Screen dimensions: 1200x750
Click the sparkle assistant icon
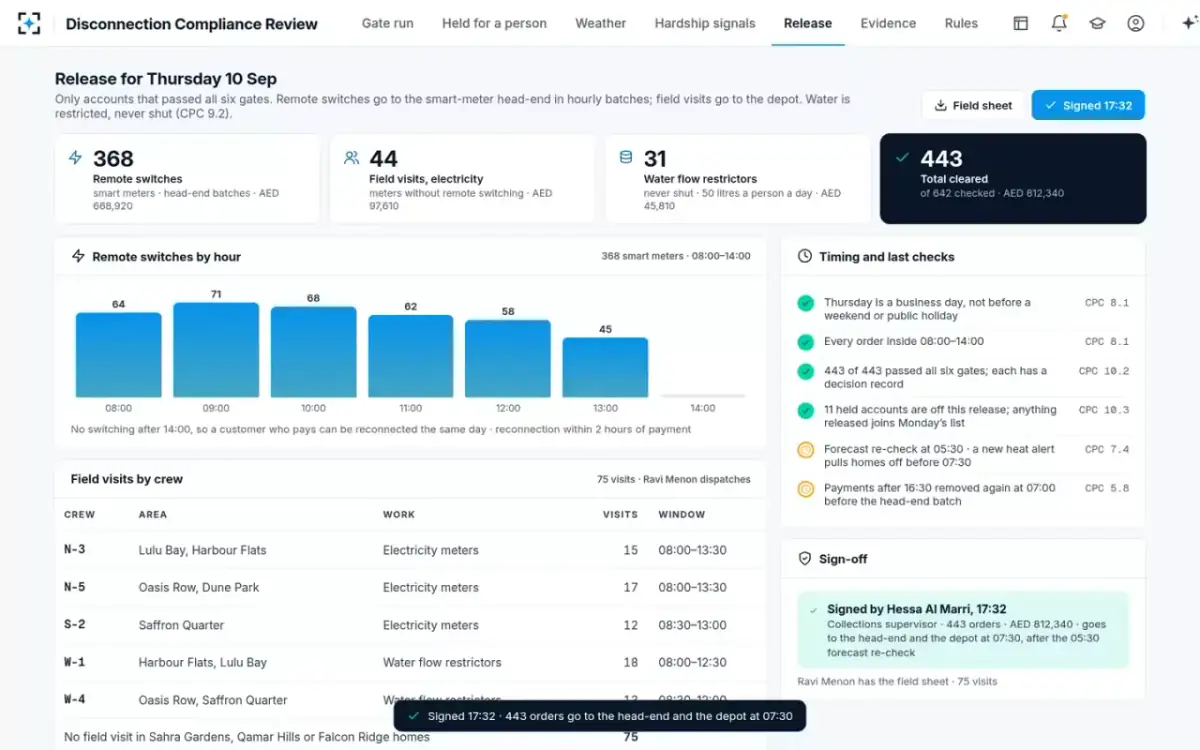[1189, 23]
